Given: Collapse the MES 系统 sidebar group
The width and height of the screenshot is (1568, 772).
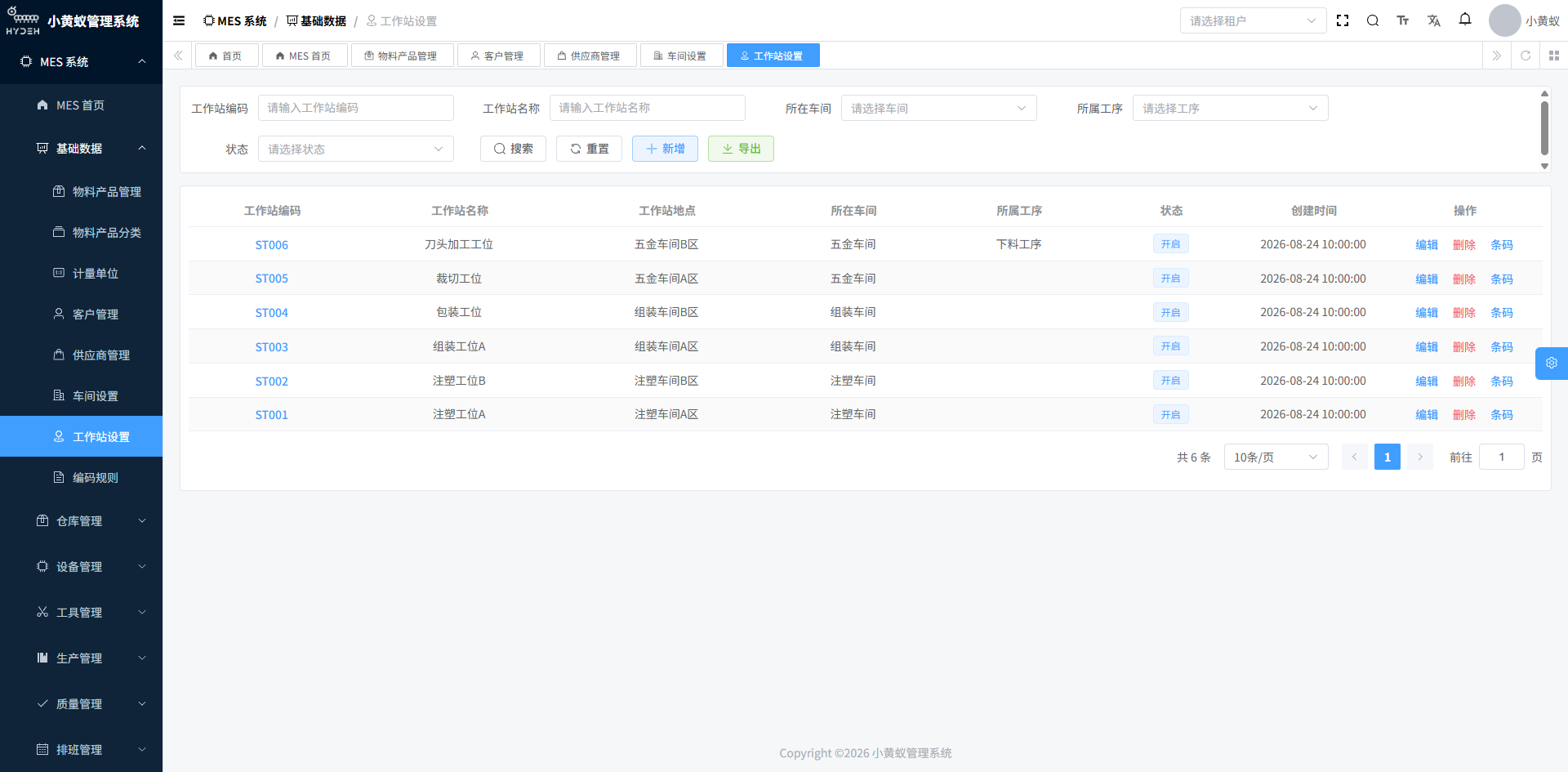Looking at the screenshot, I should point(82,61).
